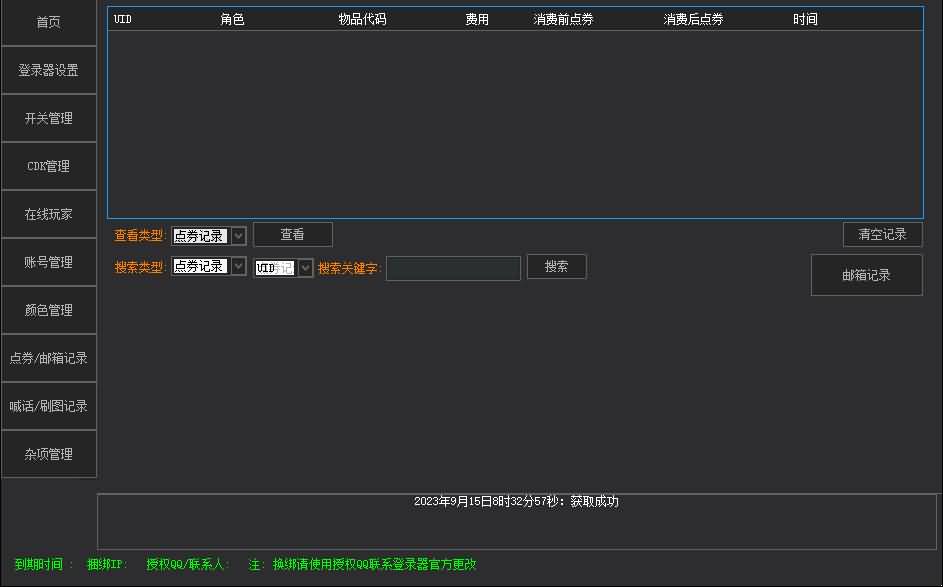
Task: Click the UID column header
Action: click(121, 17)
